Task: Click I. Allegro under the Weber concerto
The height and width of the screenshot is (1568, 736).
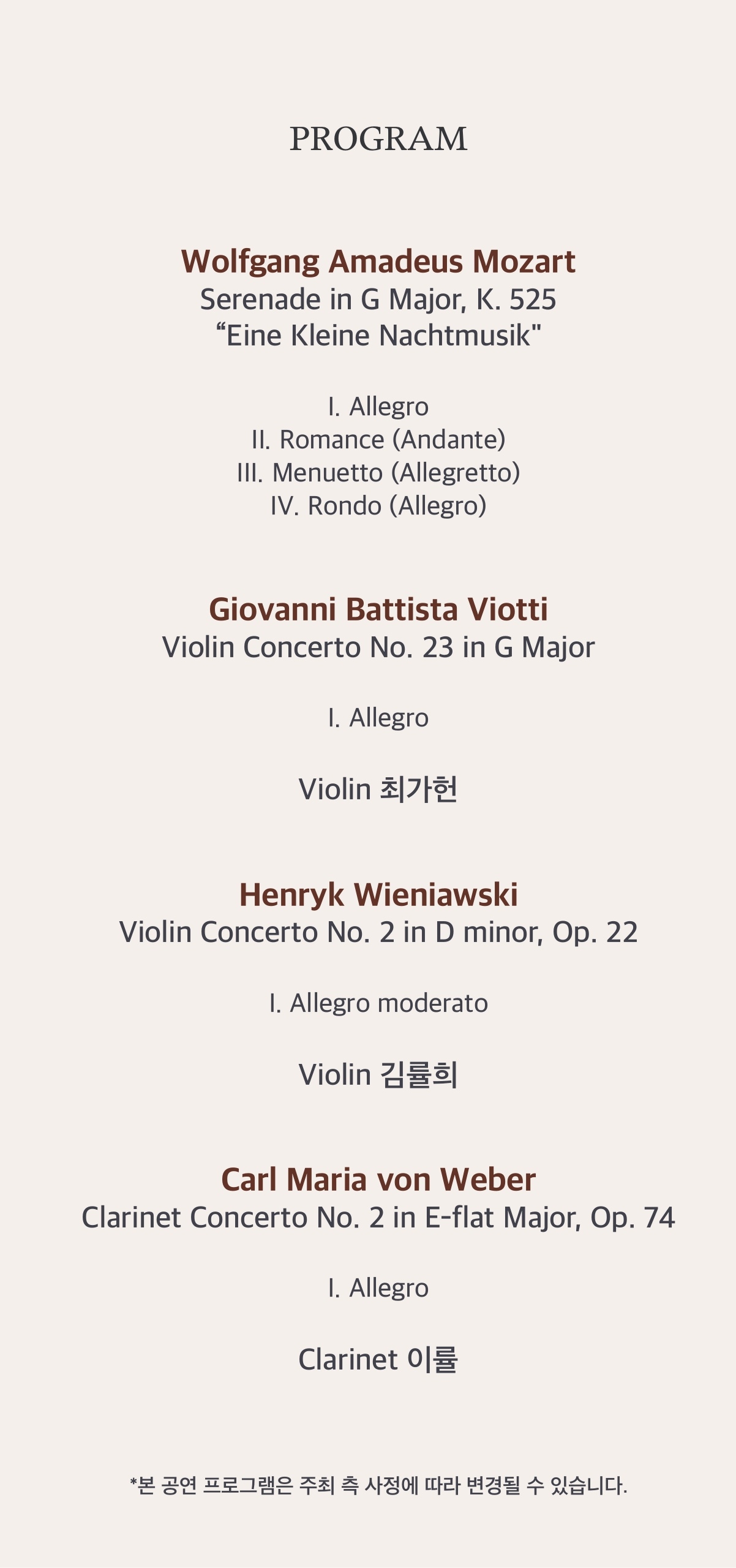Action: tap(378, 1288)
